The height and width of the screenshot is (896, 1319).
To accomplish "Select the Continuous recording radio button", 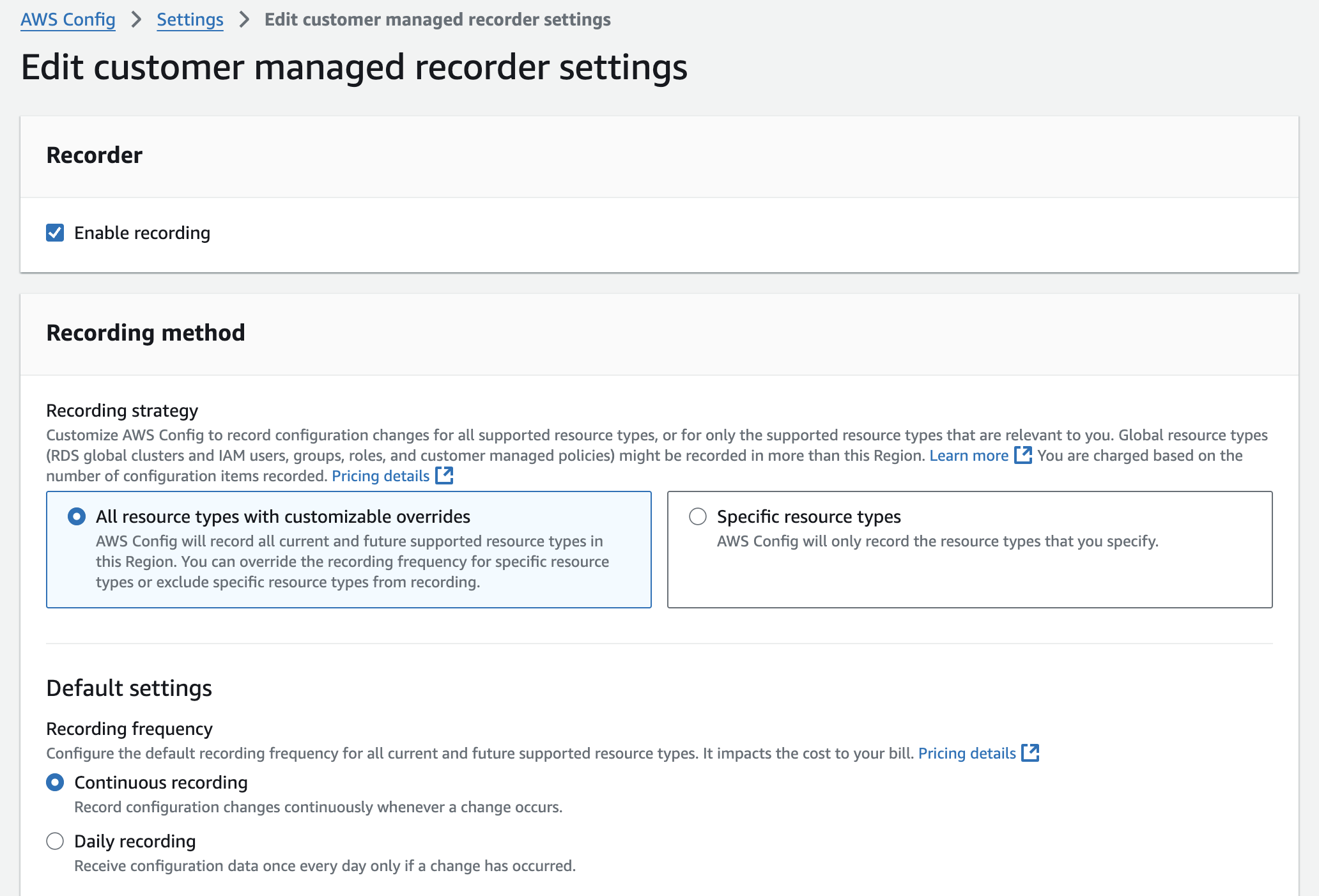I will 55,782.
